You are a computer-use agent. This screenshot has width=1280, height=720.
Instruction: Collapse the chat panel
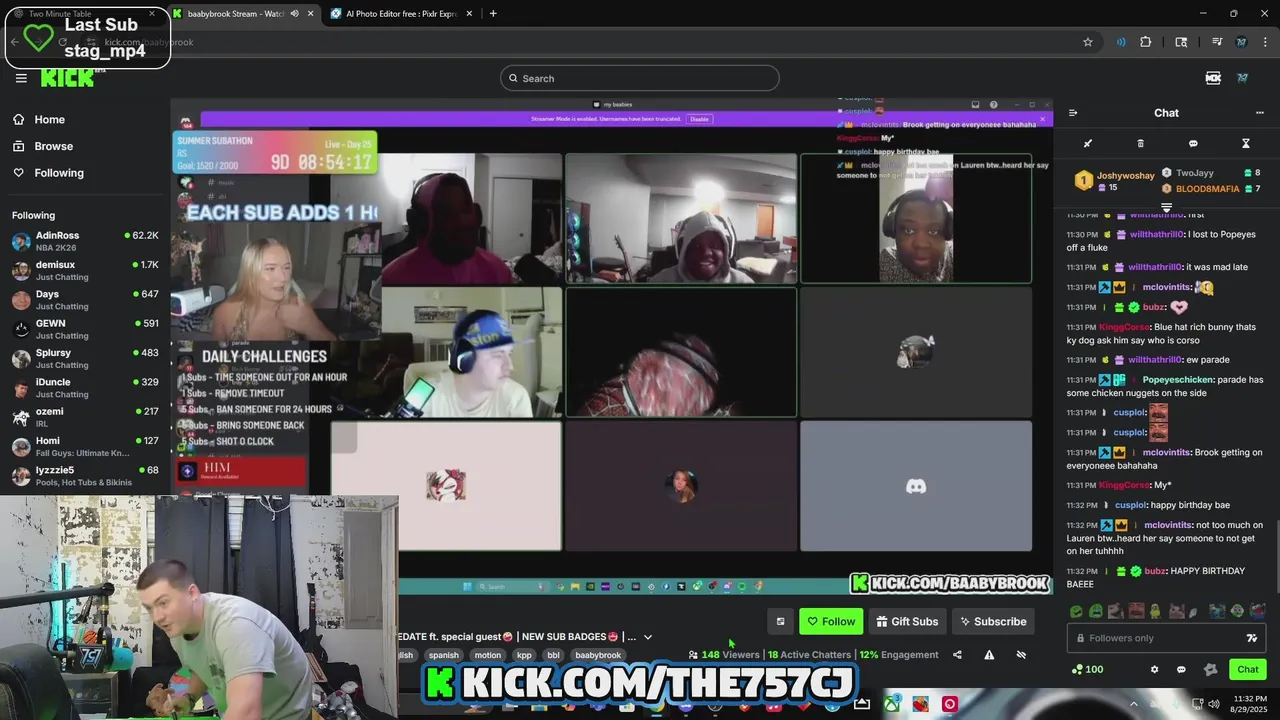tap(1073, 113)
